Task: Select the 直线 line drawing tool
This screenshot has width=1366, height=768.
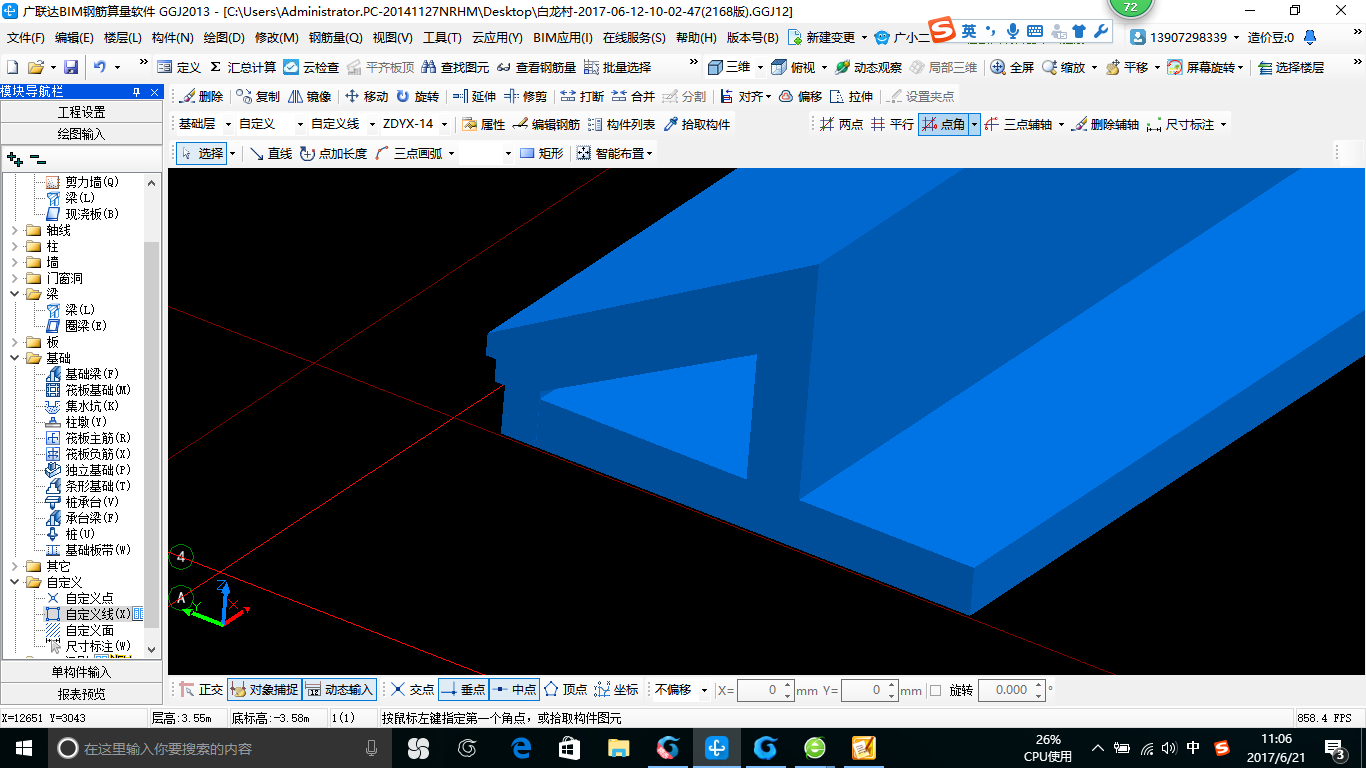Action: [271, 154]
